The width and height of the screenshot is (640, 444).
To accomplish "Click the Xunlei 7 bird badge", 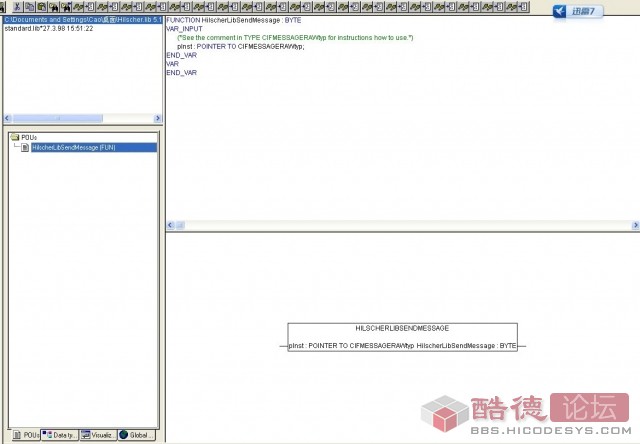I will 575,12.
